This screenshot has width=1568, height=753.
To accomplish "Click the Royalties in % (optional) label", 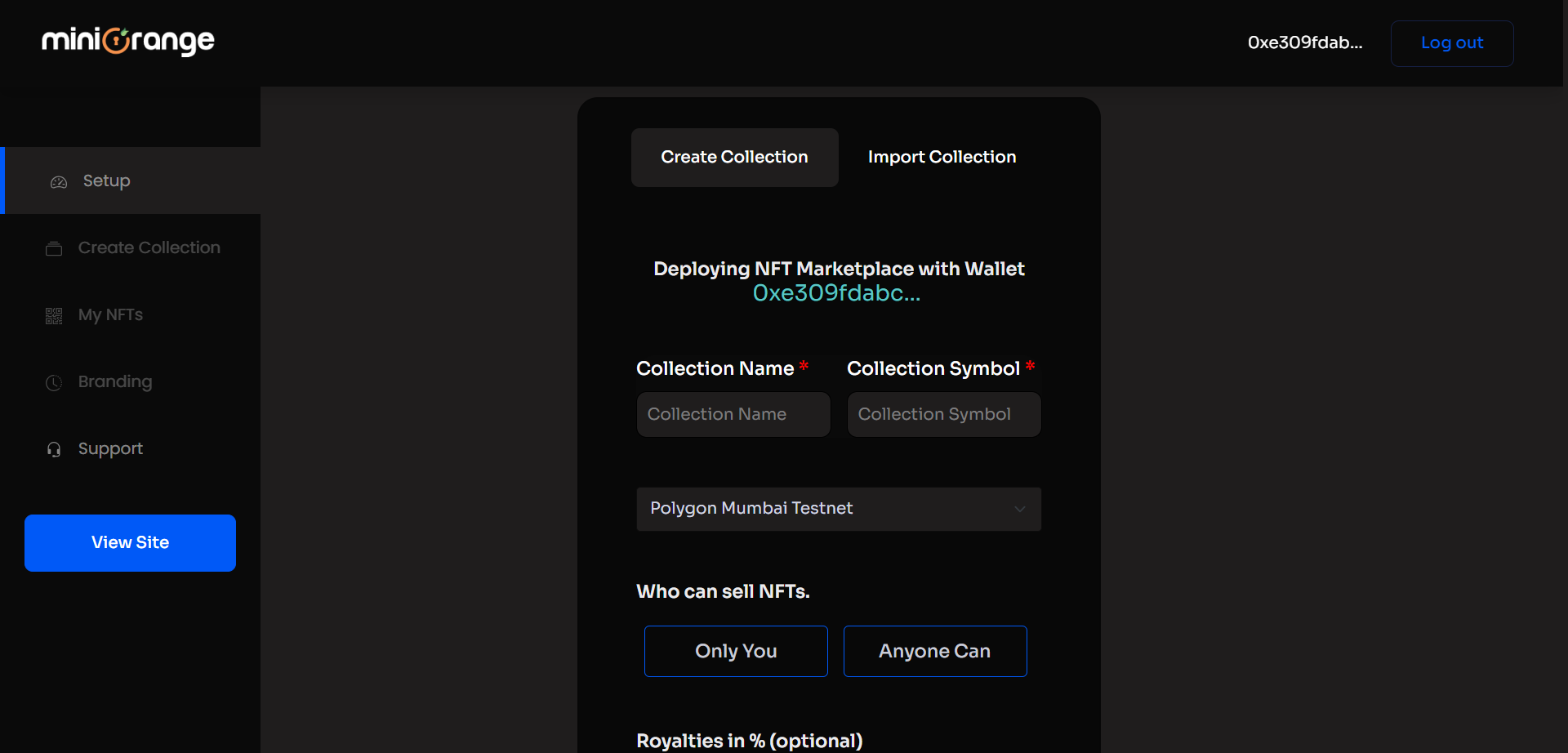I will pos(750,741).
